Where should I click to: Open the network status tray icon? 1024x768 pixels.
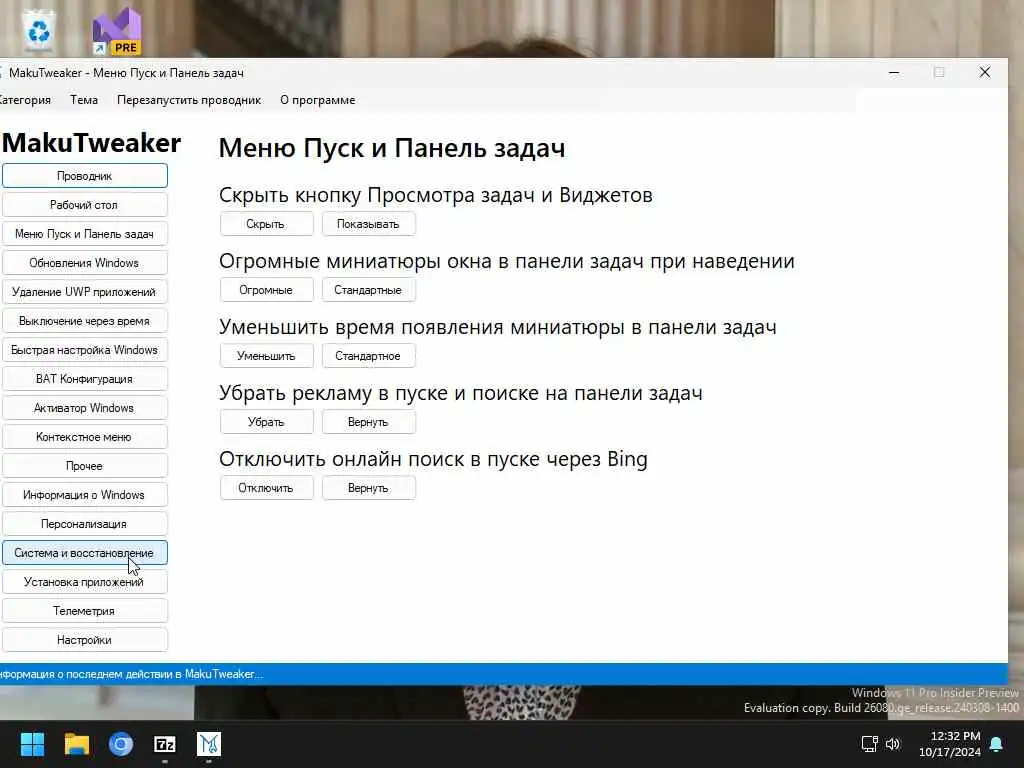(869, 744)
